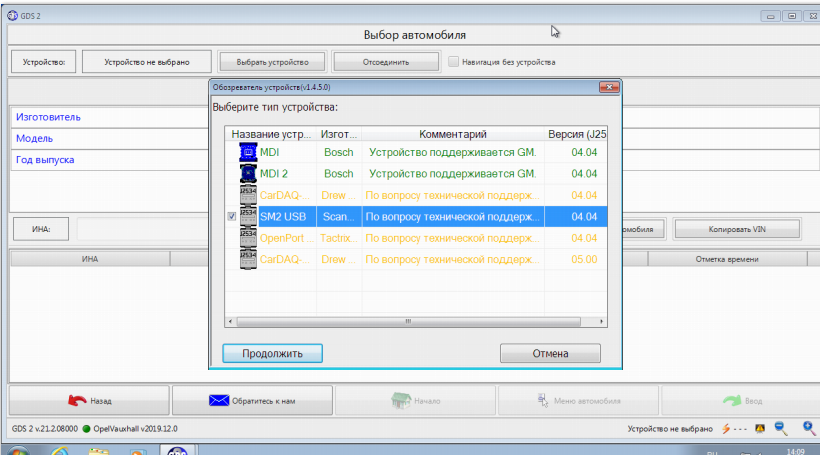Click the Изготовитель row

(x=109, y=117)
